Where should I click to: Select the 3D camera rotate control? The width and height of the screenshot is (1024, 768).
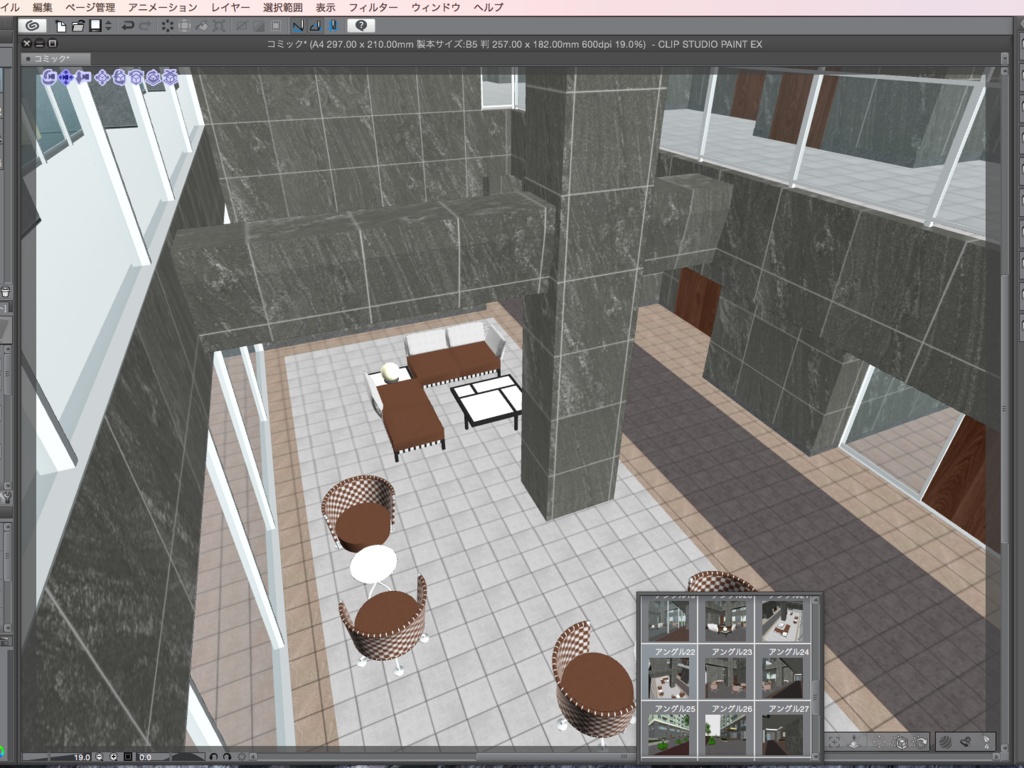(48, 77)
